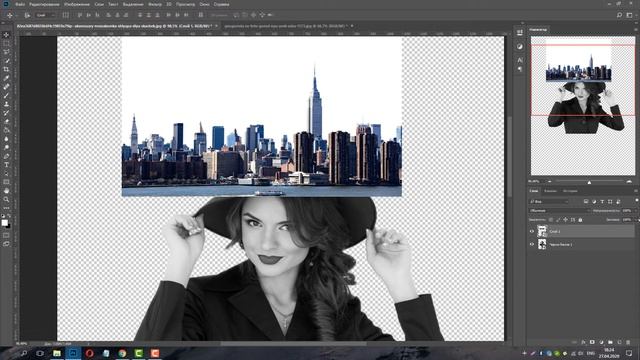Open the Фильтр menu
Viewport: 640px width, 360px height.
coord(155,4)
